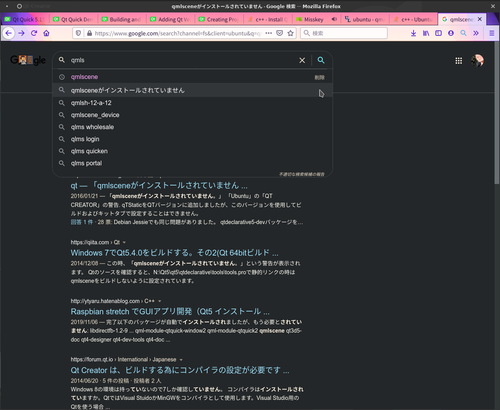Expand options arrow next to qiita.com URL
Screen dimensions: 500x410
pyautogui.click(x=124, y=242)
